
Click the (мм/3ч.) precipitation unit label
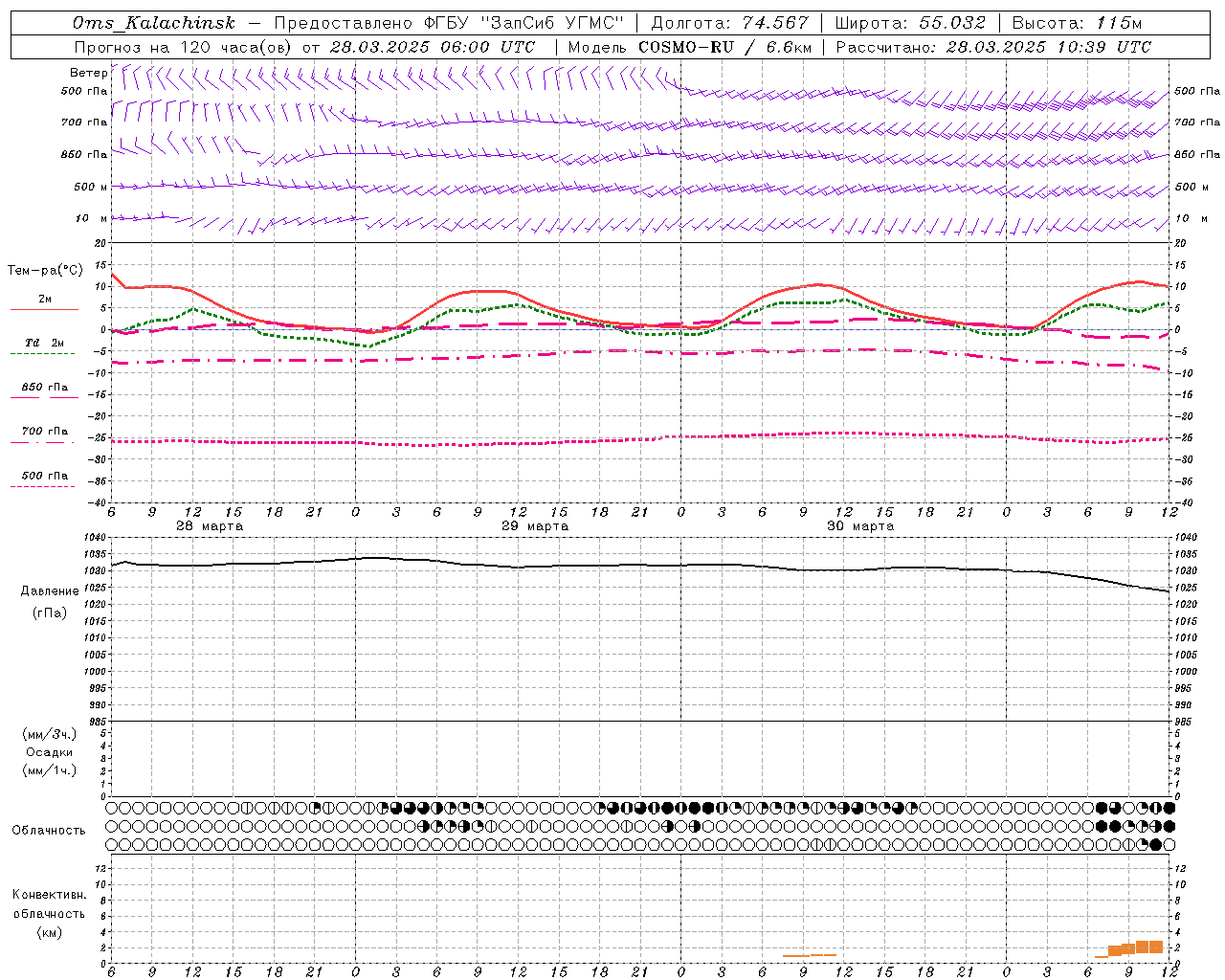(50, 734)
